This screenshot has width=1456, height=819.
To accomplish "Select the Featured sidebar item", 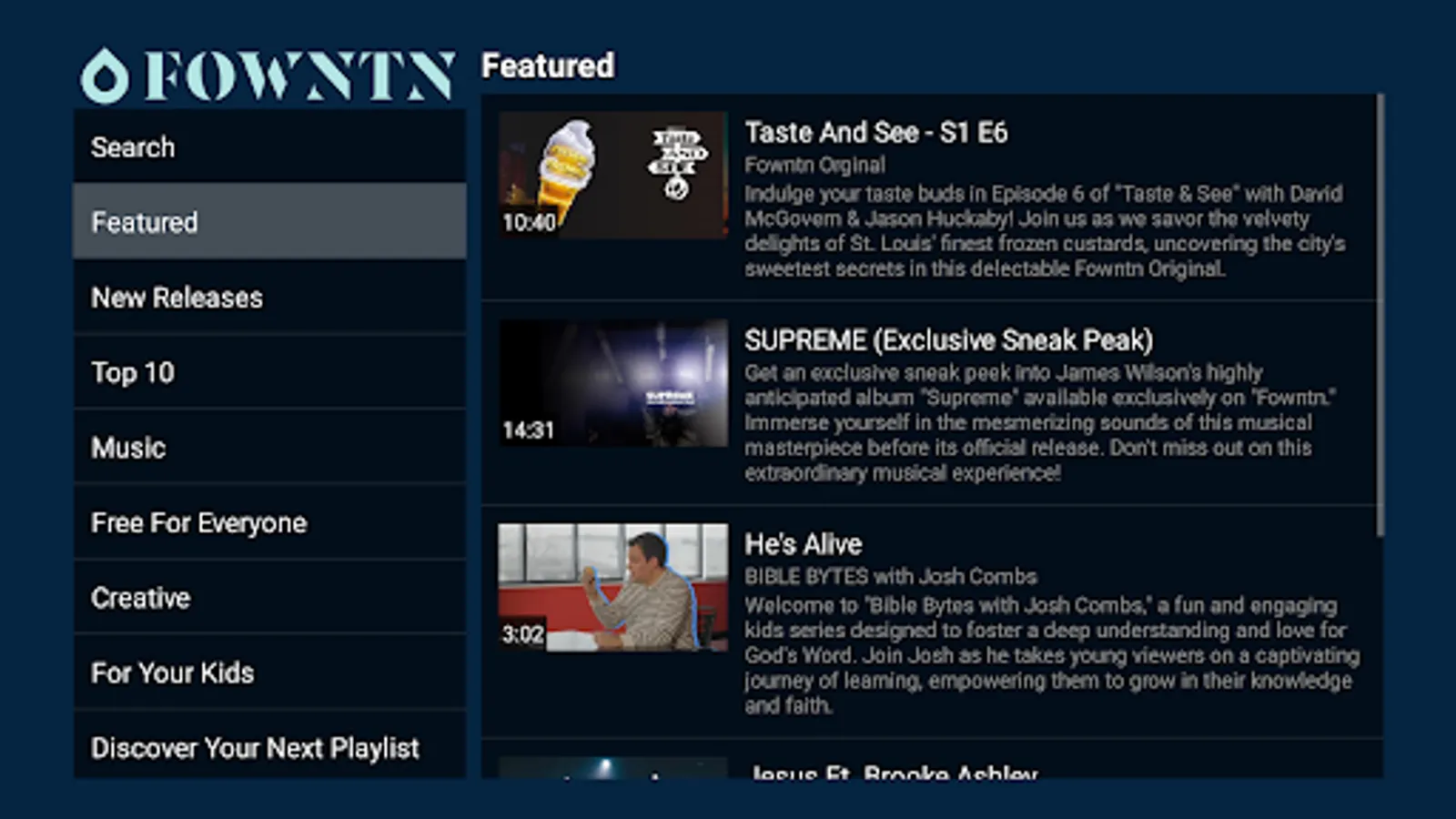I will [x=269, y=221].
